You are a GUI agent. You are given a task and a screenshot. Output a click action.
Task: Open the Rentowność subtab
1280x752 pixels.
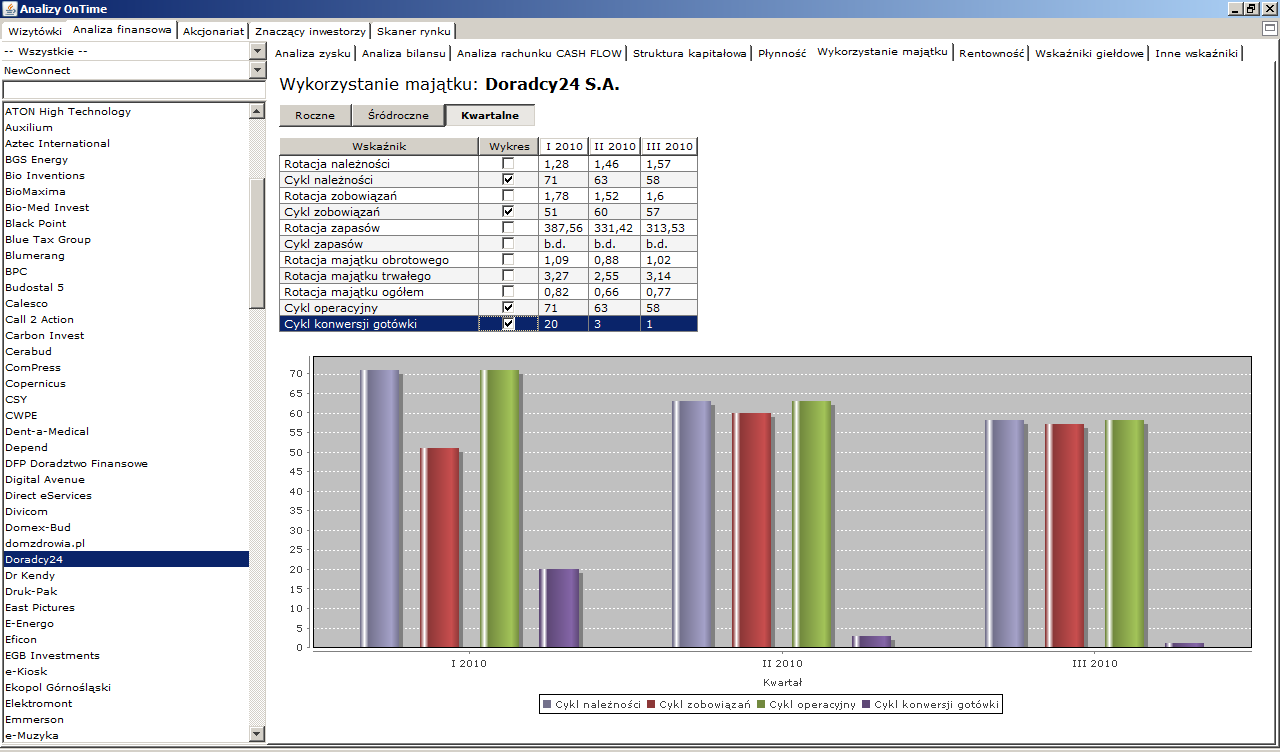click(991, 53)
